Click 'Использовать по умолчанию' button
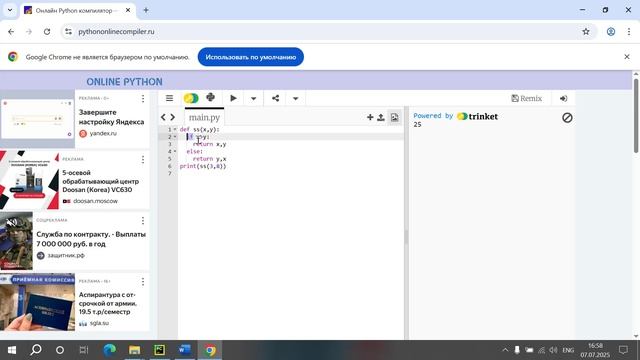This screenshot has width=640, height=360. (x=251, y=57)
